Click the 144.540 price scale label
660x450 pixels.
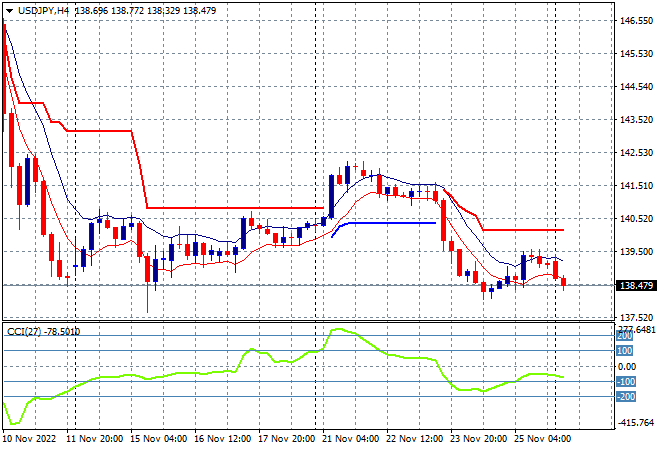(x=636, y=87)
